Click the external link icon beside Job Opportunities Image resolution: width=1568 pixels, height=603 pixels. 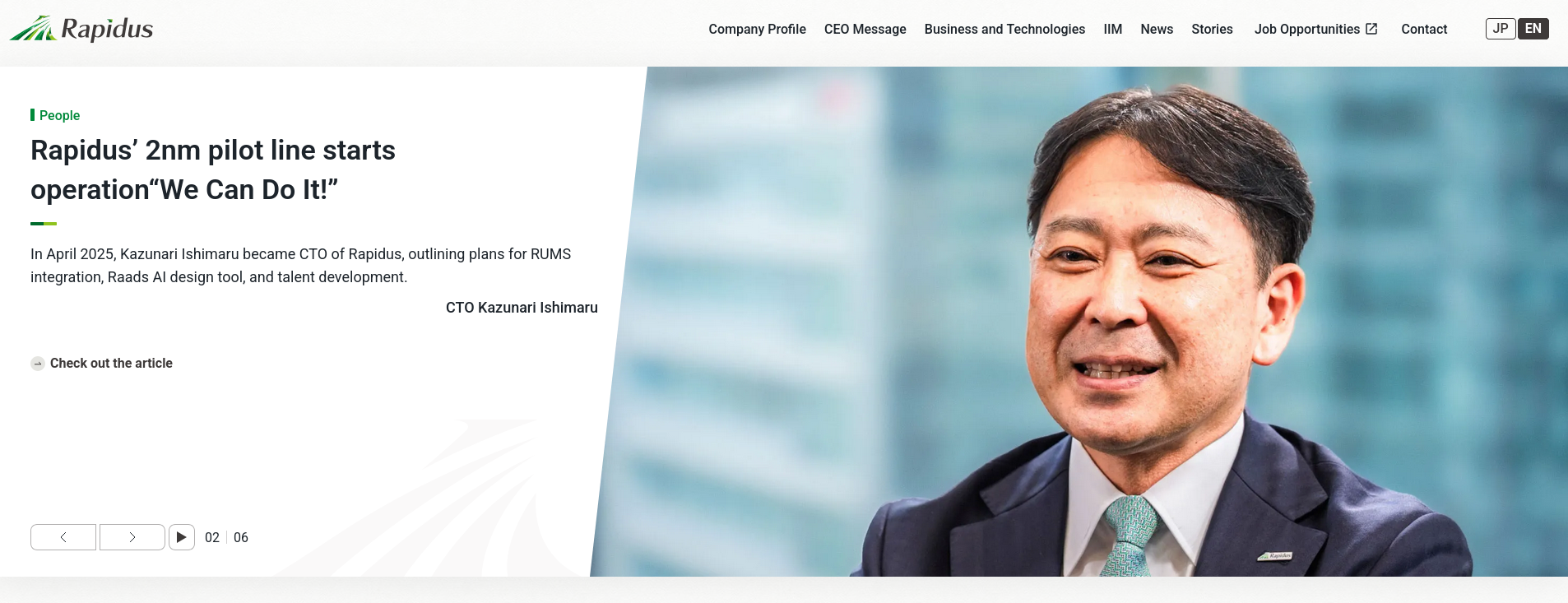pos(1371,29)
